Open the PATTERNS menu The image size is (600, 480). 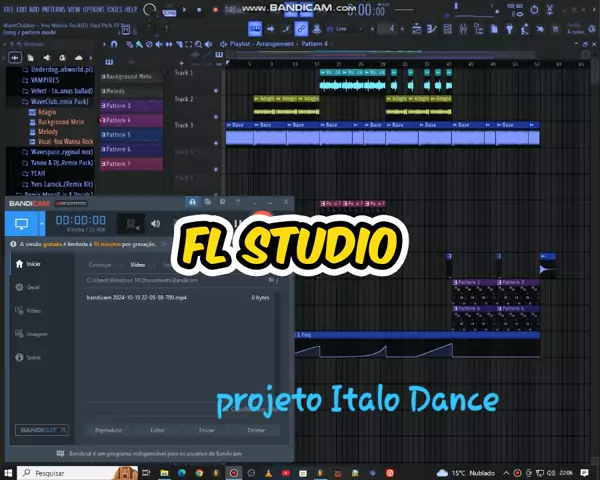coord(53,9)
